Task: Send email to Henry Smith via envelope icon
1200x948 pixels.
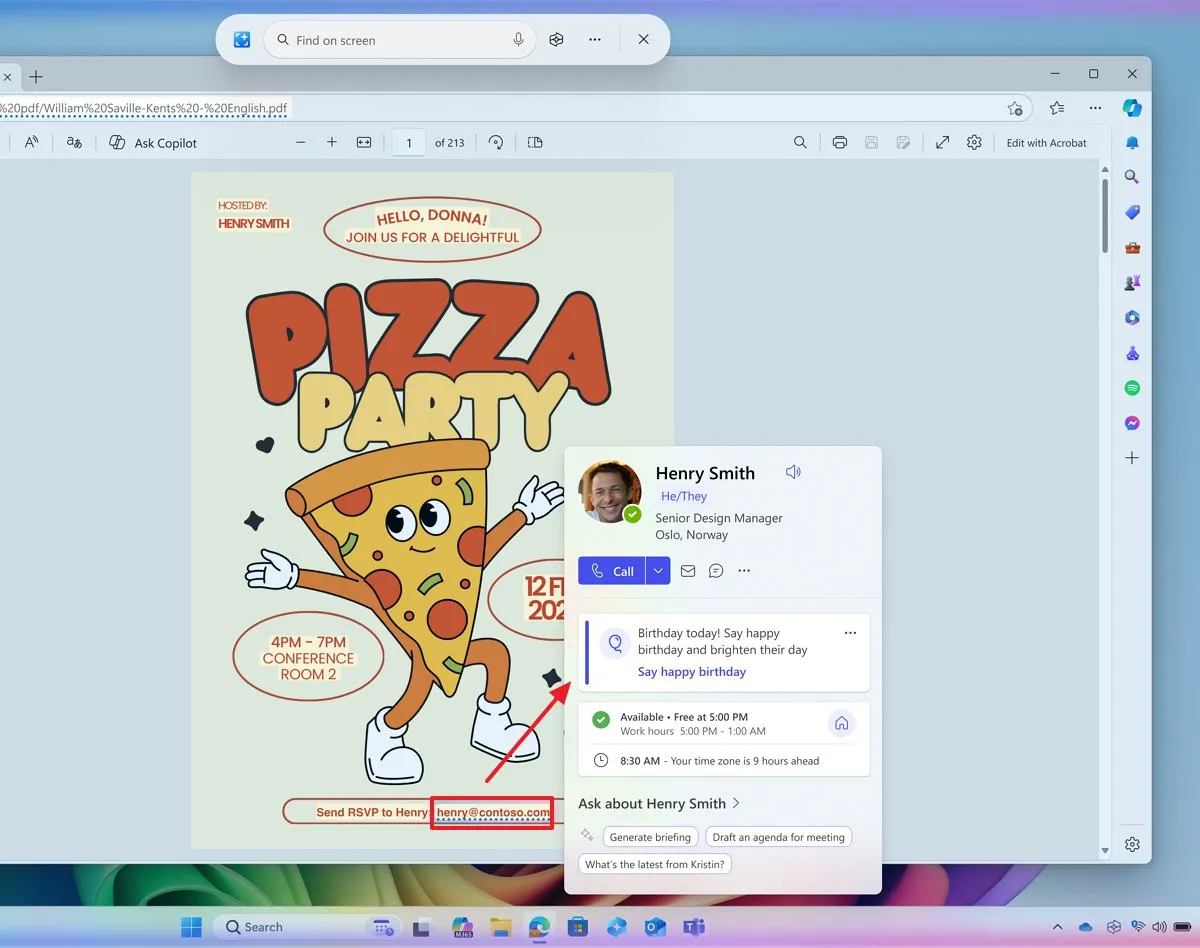Action: (688, 571)
